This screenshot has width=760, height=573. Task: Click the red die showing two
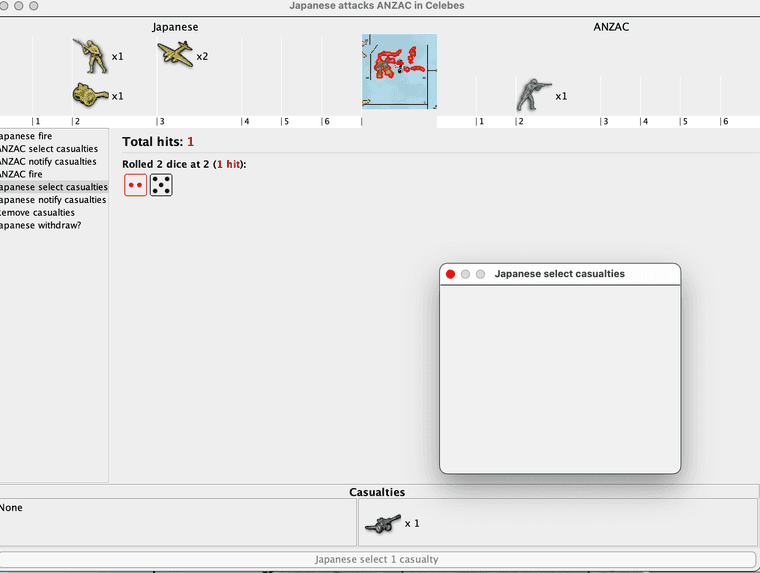[x=135, y=185]
